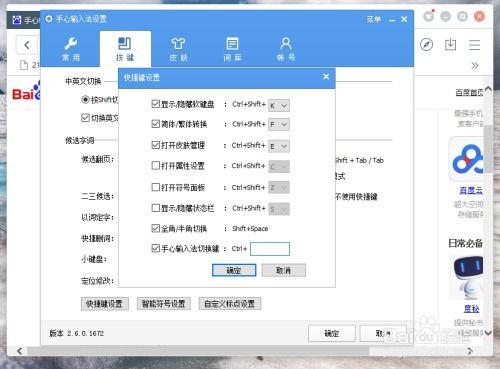Enable 打开符号面板 checkbox
Image resolution: width=500 pixels, height=369 pixels.
point(155,187)
